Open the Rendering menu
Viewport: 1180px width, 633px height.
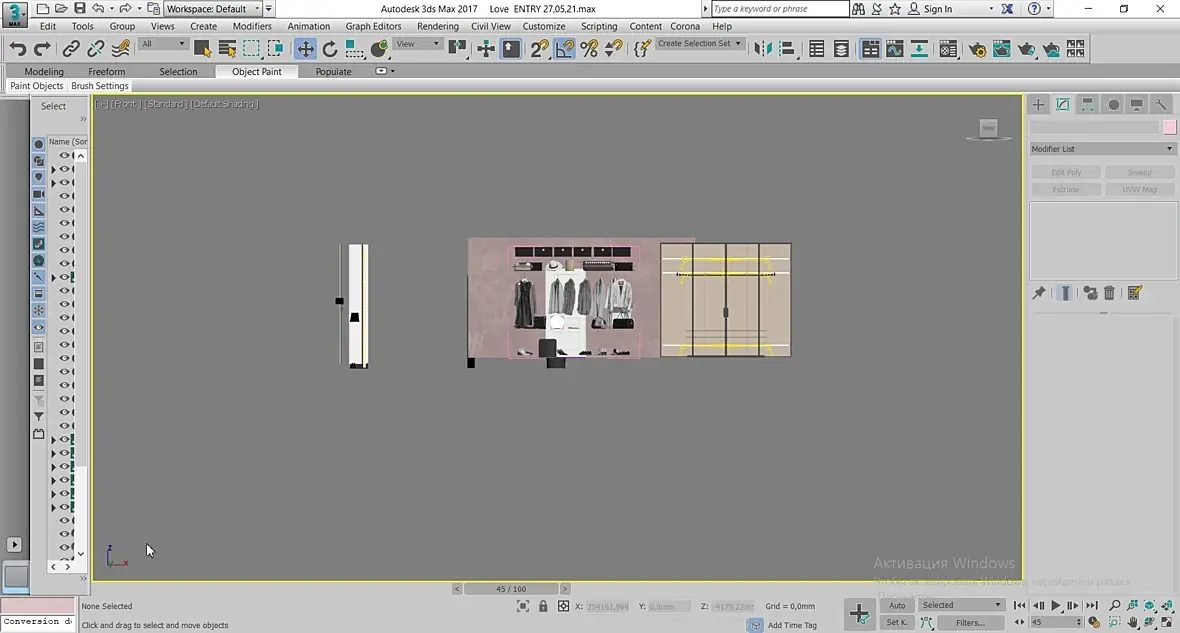(437, 26)
